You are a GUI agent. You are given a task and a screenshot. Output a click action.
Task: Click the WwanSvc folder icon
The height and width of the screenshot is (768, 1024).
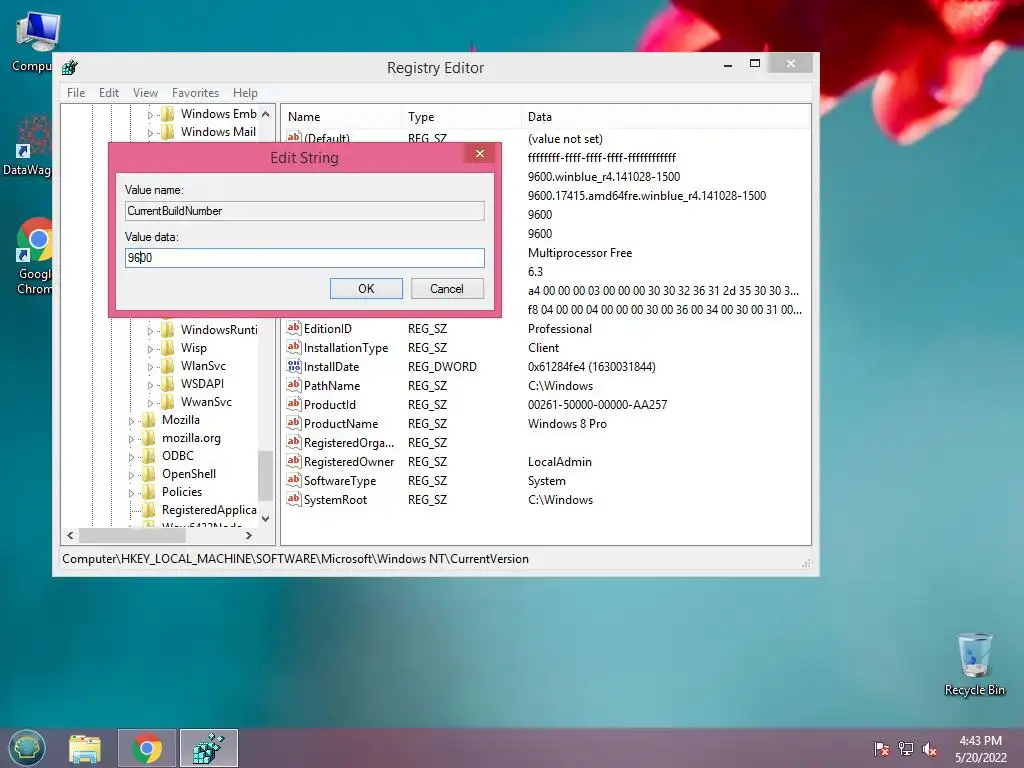pyautogui.click(x=168, y=402)
